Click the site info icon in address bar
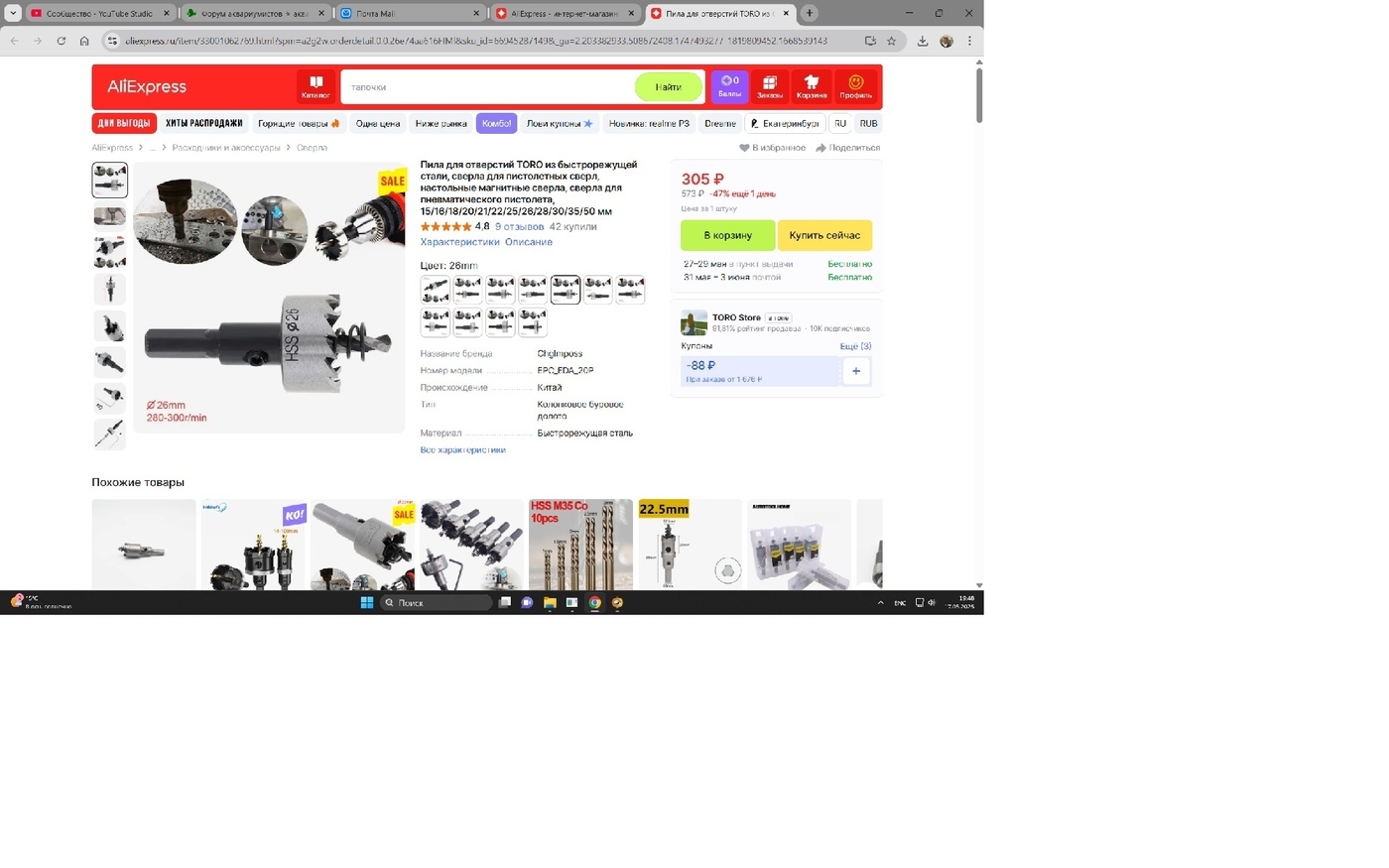The height and width of the screenshot is (868, 1389). [x=112, y=41]
